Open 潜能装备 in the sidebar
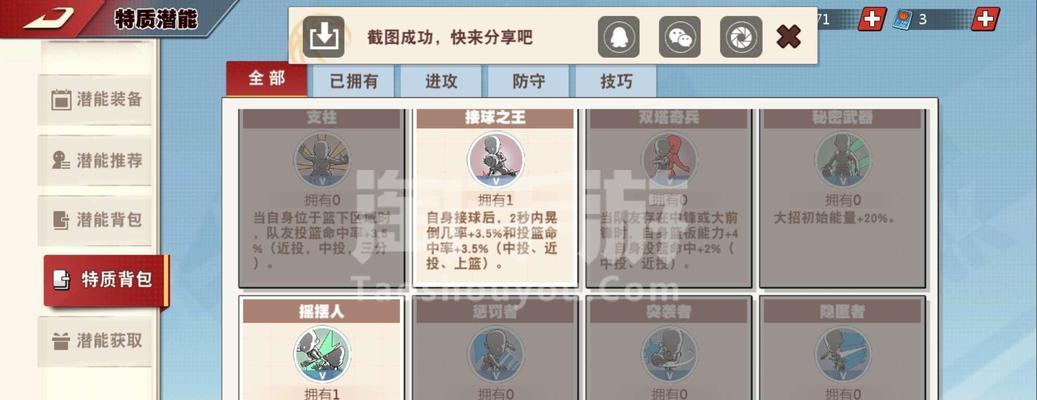Image resolution: width=1037 pixels, height=400 pixels. click(95, 100)
